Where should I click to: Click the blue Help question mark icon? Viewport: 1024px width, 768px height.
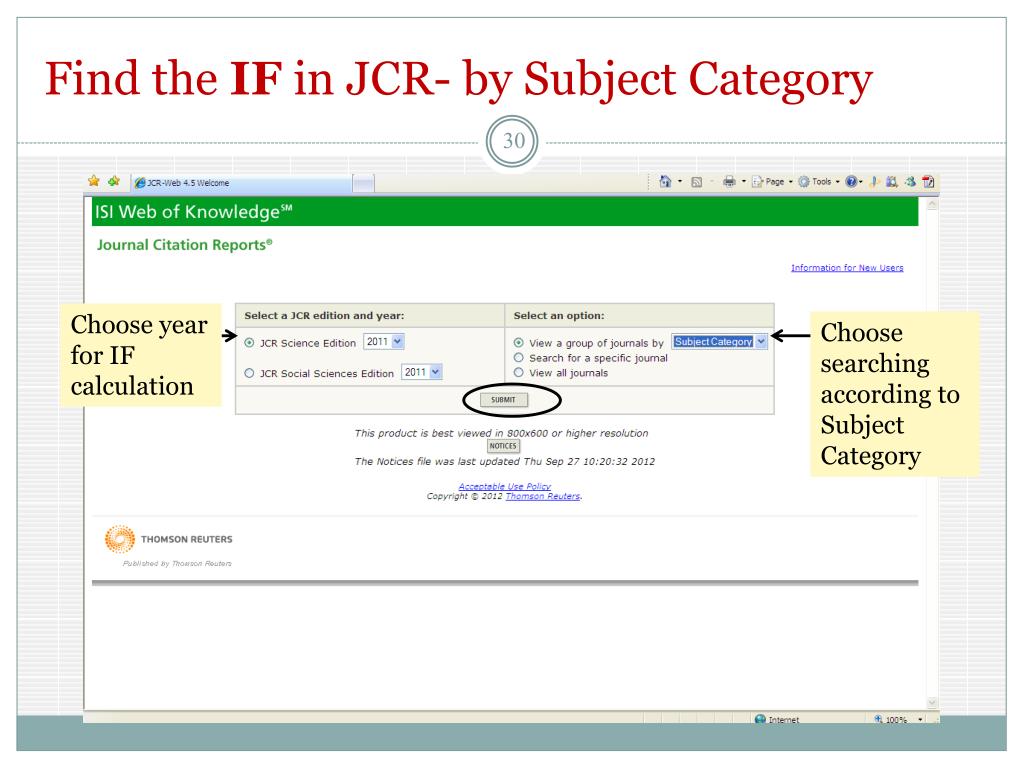pos(851,182)
